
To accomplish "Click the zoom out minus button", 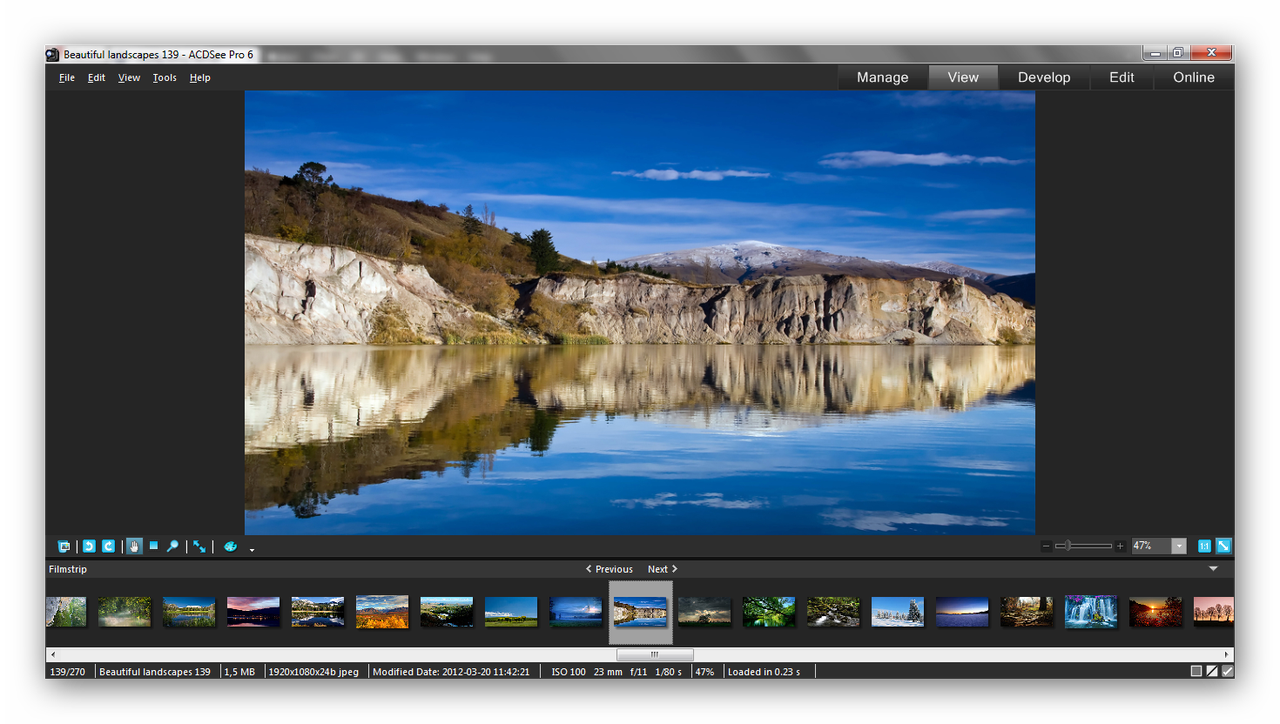I will [x=1046, y=546].
